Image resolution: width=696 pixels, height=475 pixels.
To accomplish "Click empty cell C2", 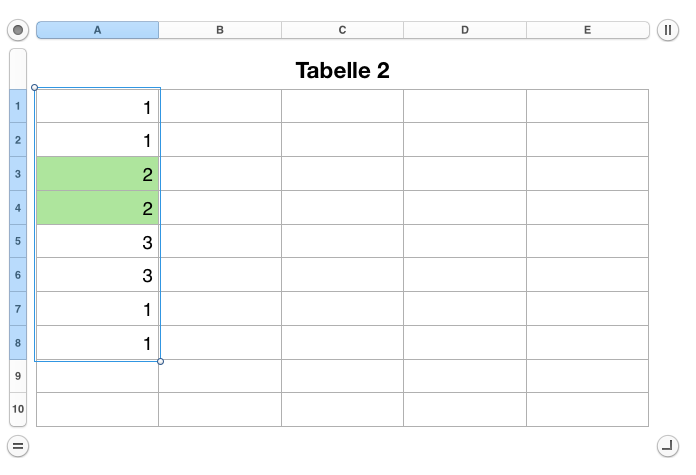I will [342, 140].
